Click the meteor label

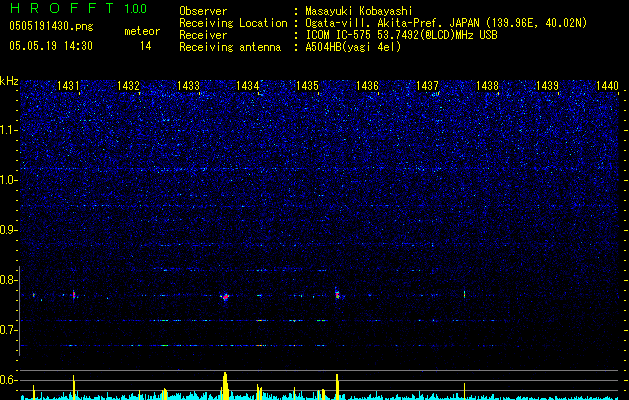[142, 31]
